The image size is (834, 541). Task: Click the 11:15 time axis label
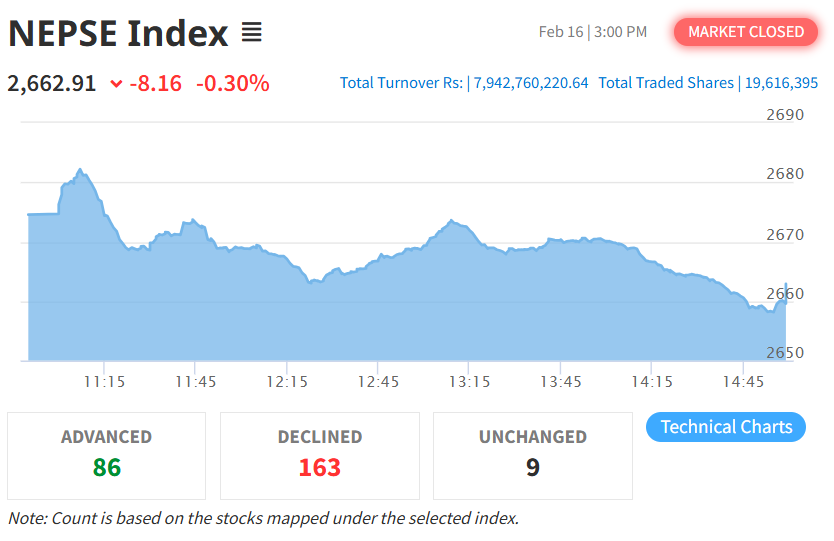point(104,382)
